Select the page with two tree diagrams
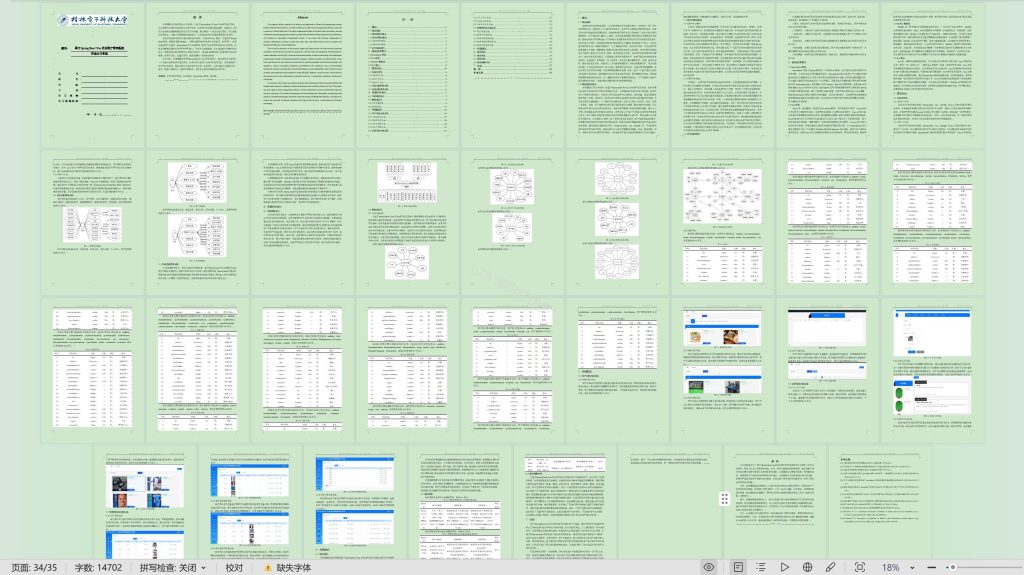Image resolution: width=1024 pixels, height=575 pixels. tap(197, 222)
